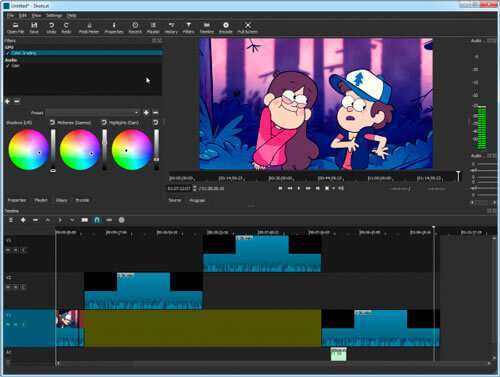Click the timeline Insert right-arrow icon
Image resolution: width=500 pixels, height=377 pixels.
click(x=60, y=220)
